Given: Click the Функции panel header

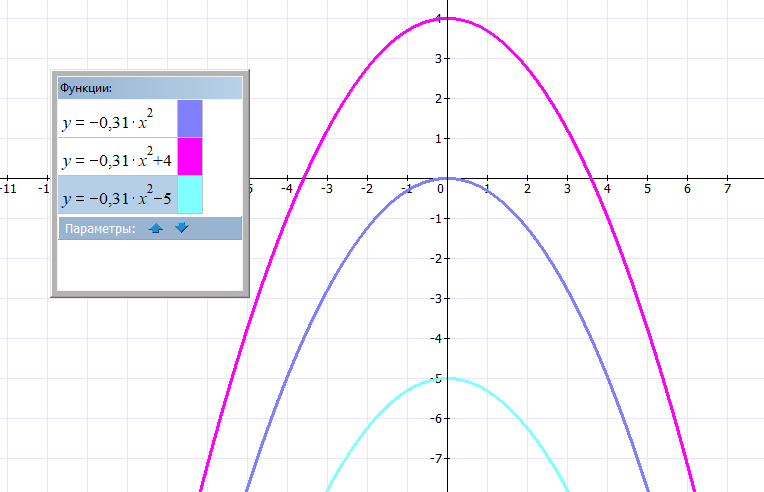Looking at the screenshot, I should (x=149, y=88).
